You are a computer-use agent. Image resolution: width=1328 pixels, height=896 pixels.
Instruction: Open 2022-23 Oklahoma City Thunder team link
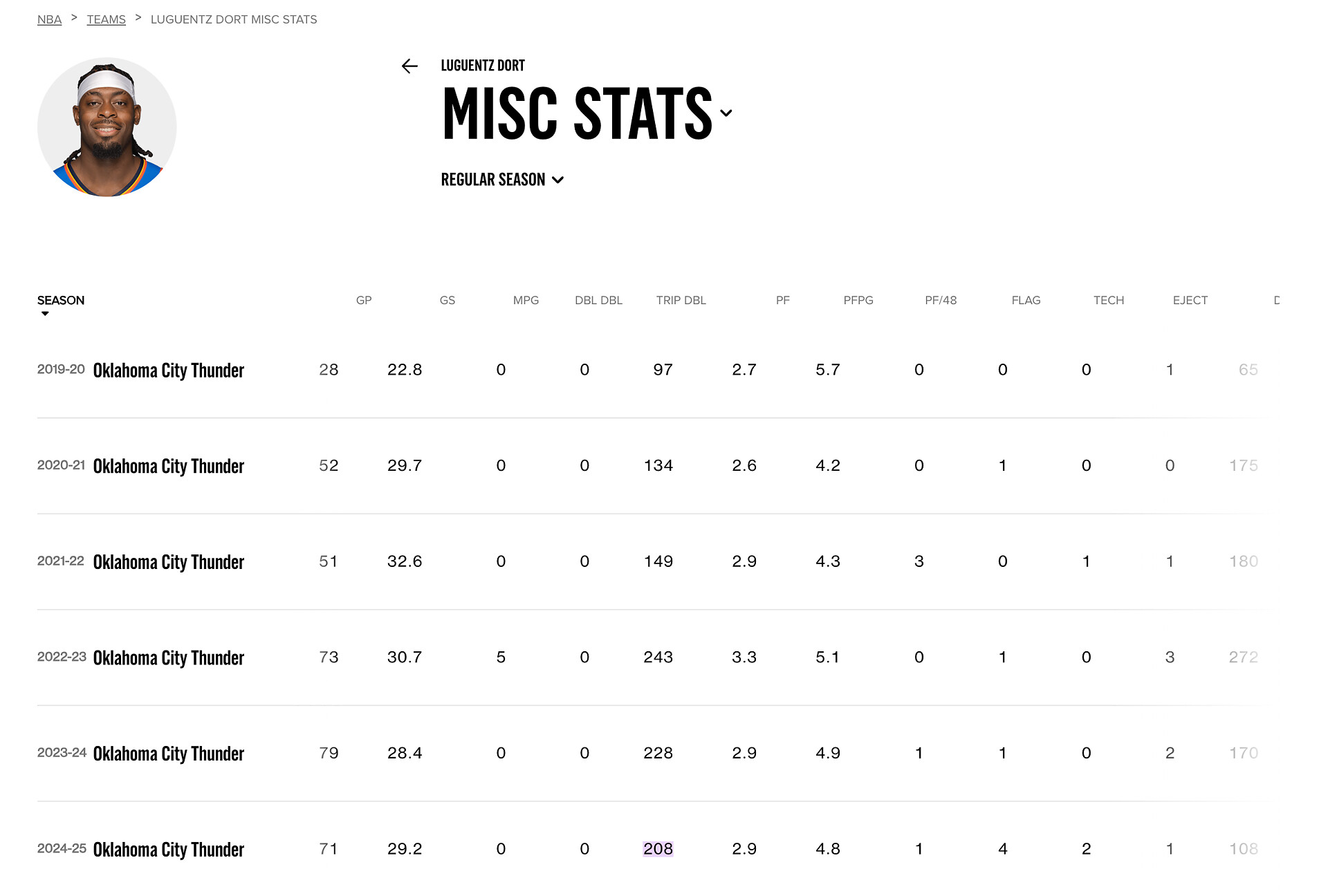coord(168,657)
